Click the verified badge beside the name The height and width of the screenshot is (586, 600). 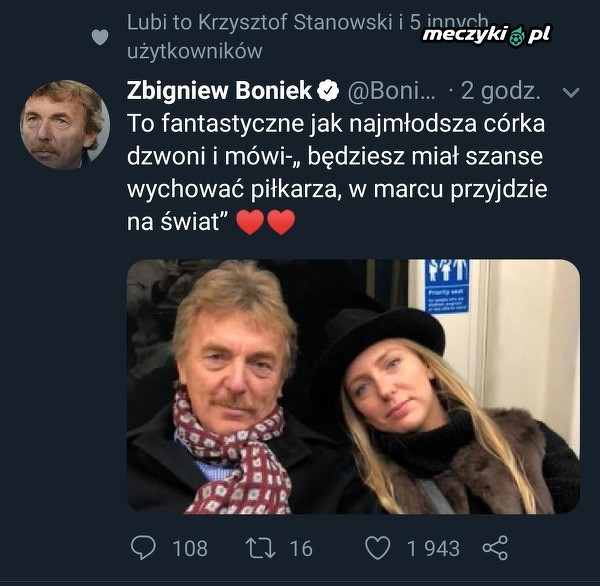tap(327, 91)
